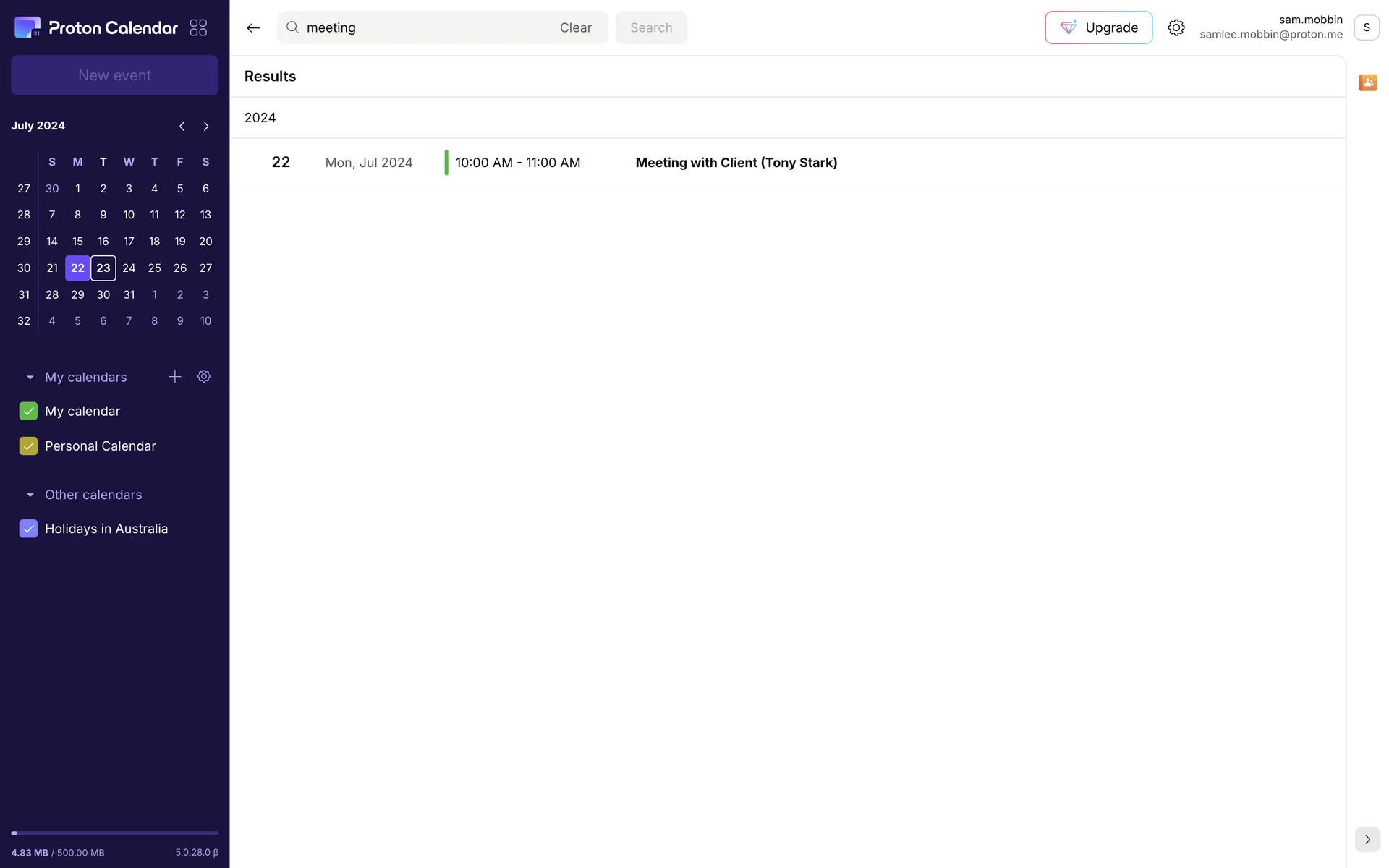Image resolution: width=1389 pixels, height=868 pixels.
Task: Open Meeting with Client (Tony Stark) result
Action: coord(736,163)
